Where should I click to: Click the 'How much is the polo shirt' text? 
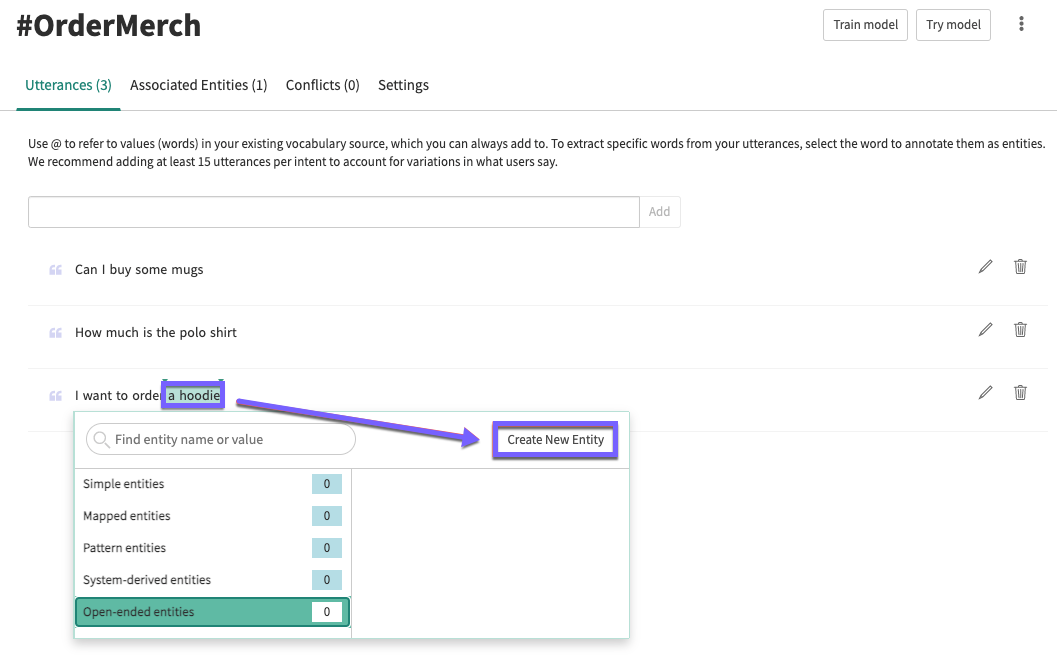(156, 332)
